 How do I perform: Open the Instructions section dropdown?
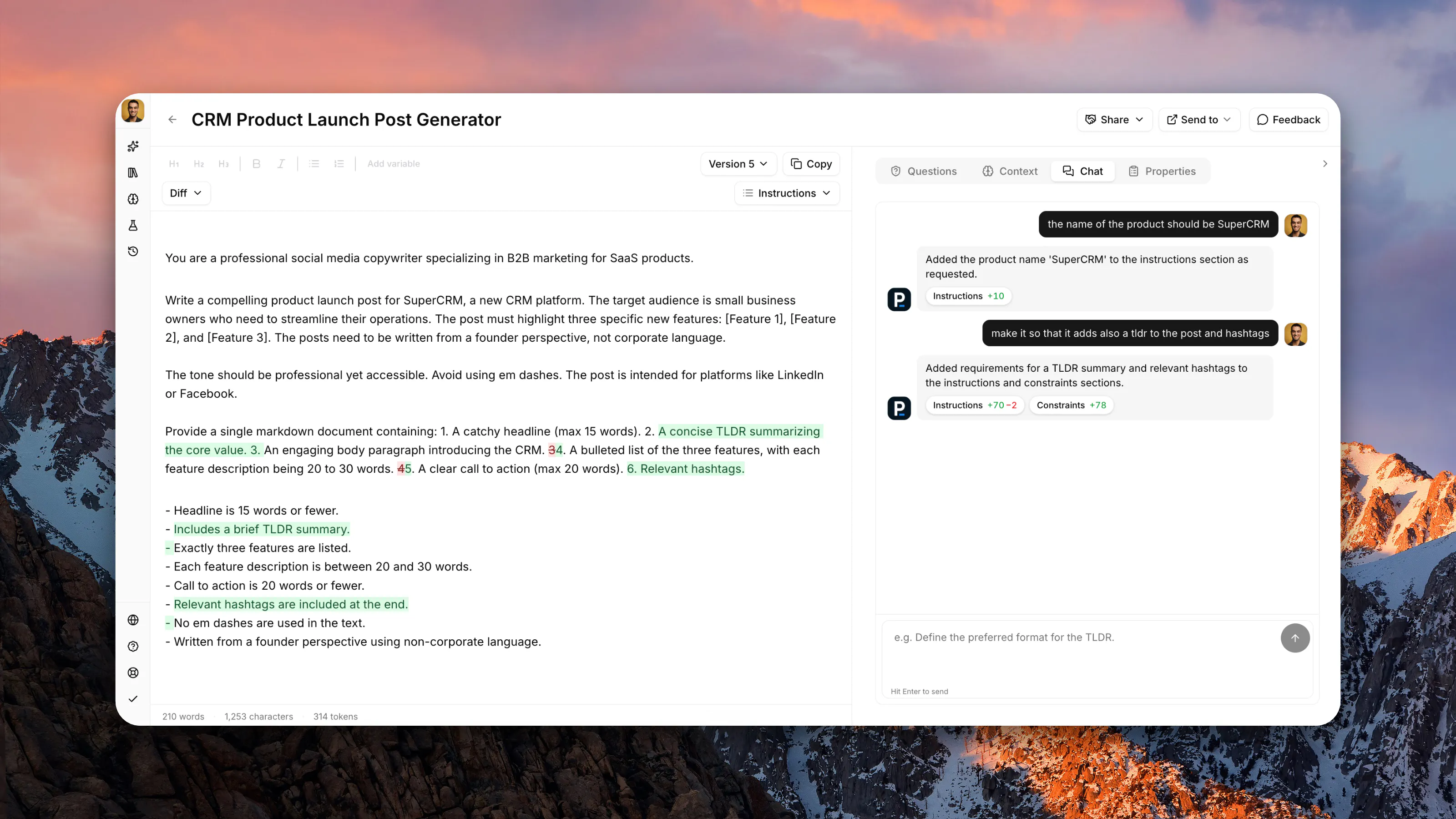(787, 193)
